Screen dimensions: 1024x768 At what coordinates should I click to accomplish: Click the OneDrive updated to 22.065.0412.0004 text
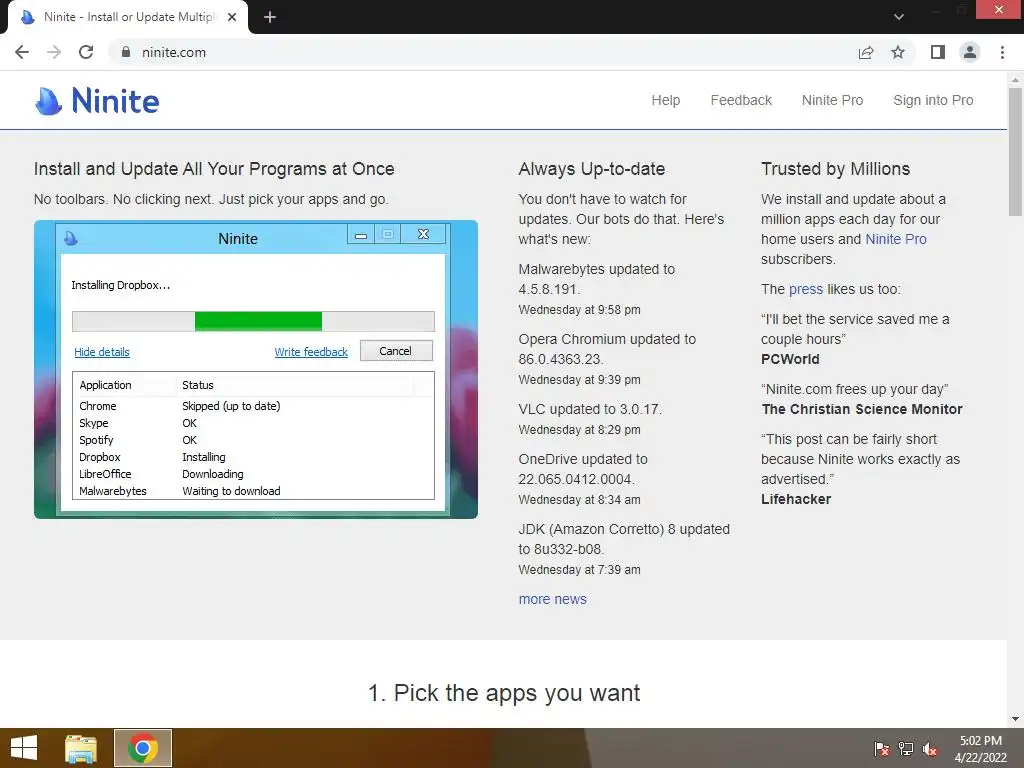[583, 469]
